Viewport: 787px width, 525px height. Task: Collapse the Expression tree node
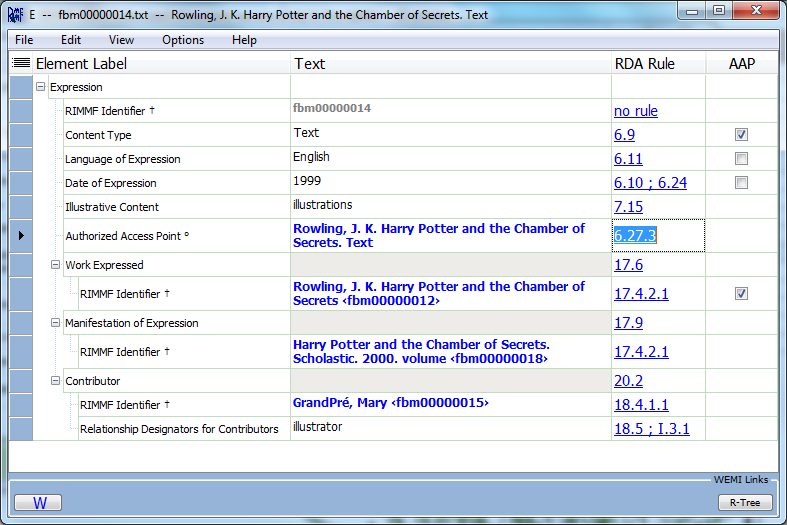41,87
